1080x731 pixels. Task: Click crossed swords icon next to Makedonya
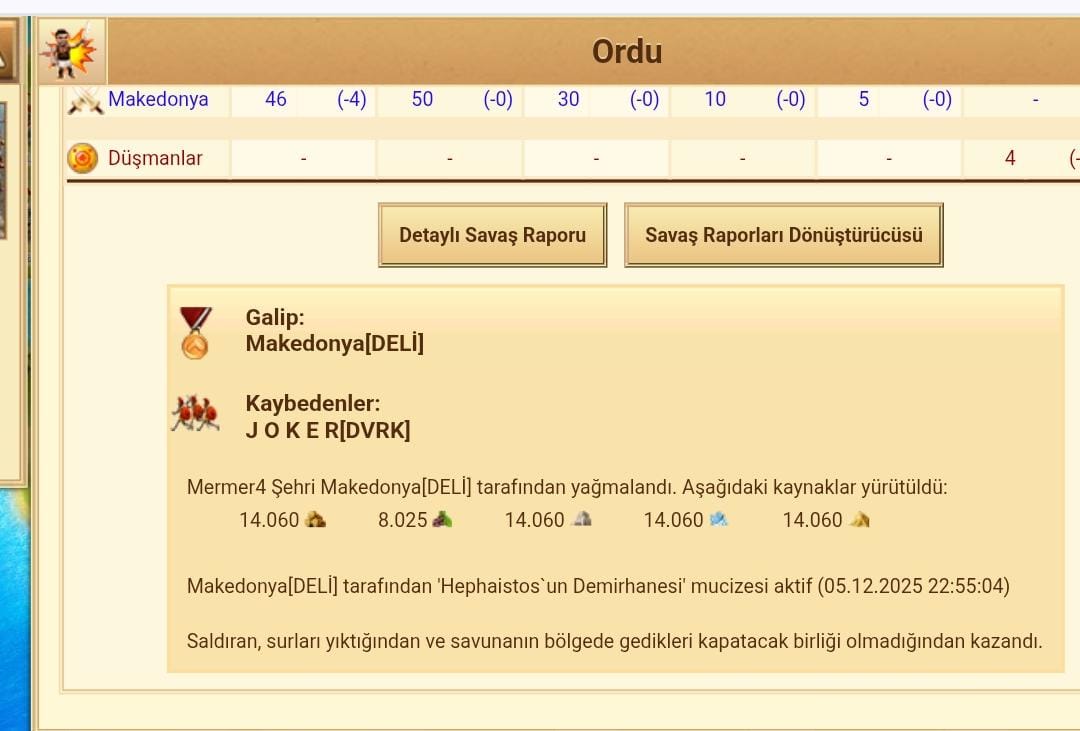coord(85,101)
